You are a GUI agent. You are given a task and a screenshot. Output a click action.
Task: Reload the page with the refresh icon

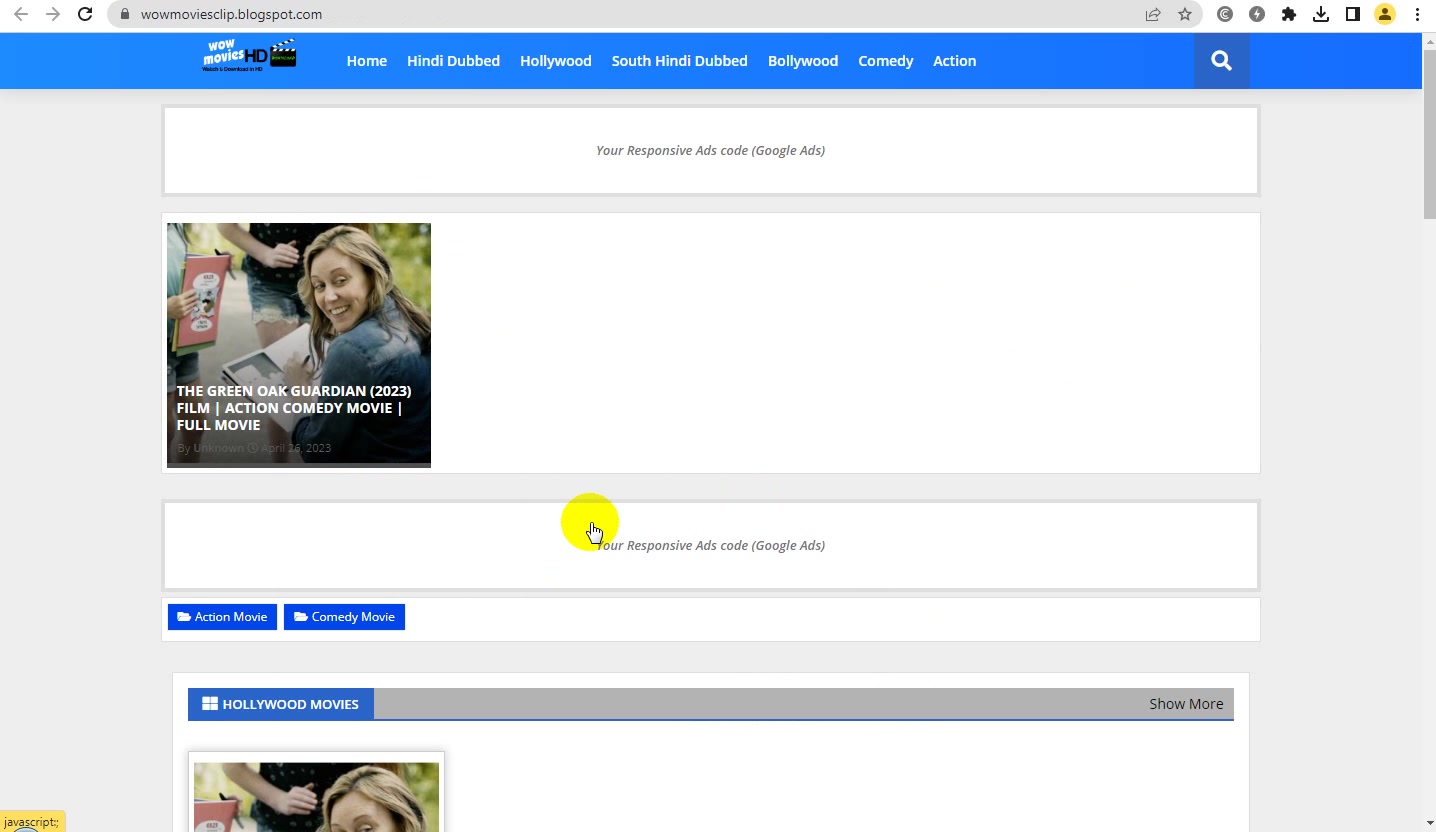(85, 14)
